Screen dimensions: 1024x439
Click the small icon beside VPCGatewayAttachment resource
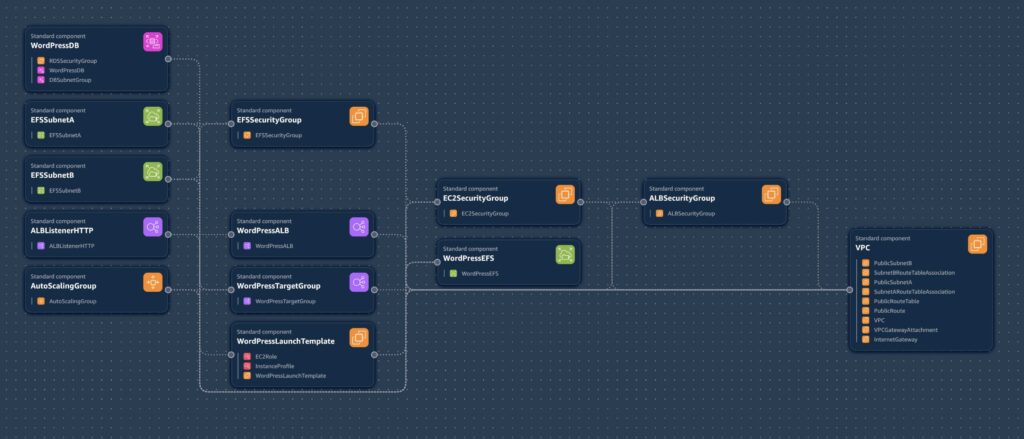pyautogui.click(x=865, y=330)
